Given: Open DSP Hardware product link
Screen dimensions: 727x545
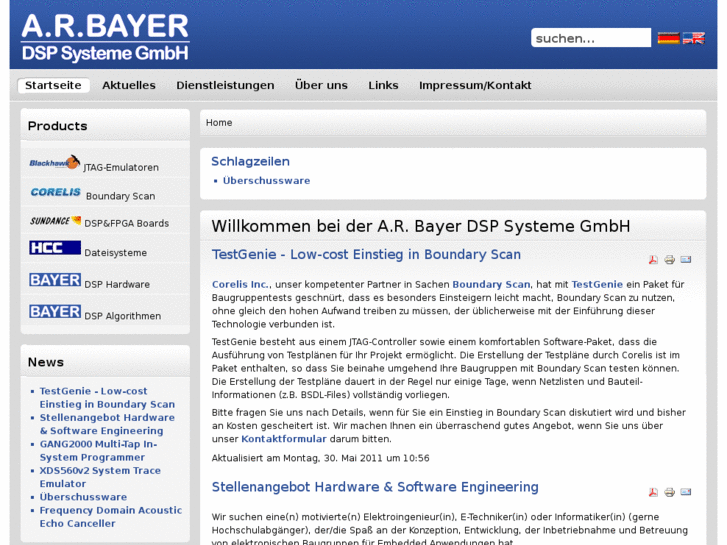Looking at the screenshot, I should [117, 284].
